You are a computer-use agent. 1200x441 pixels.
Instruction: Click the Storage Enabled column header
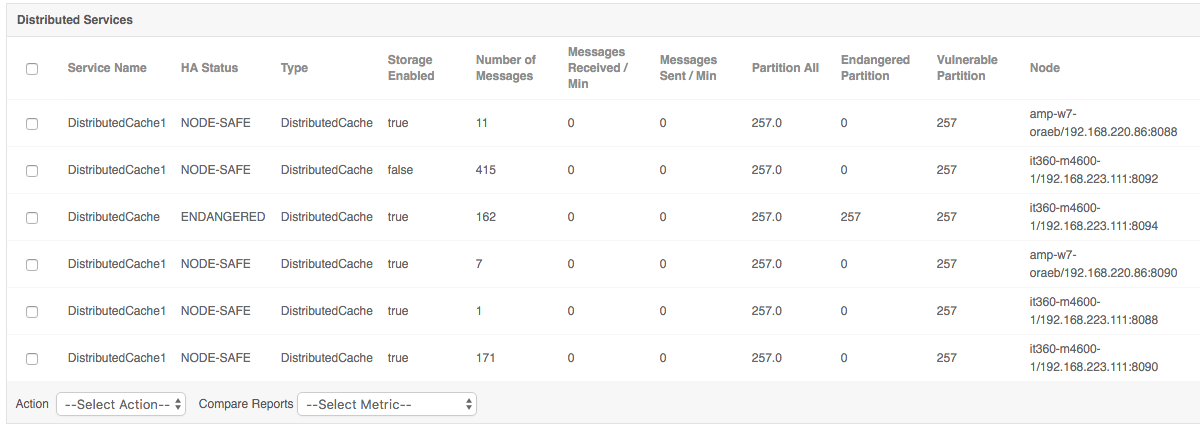(x=411, y=68)
